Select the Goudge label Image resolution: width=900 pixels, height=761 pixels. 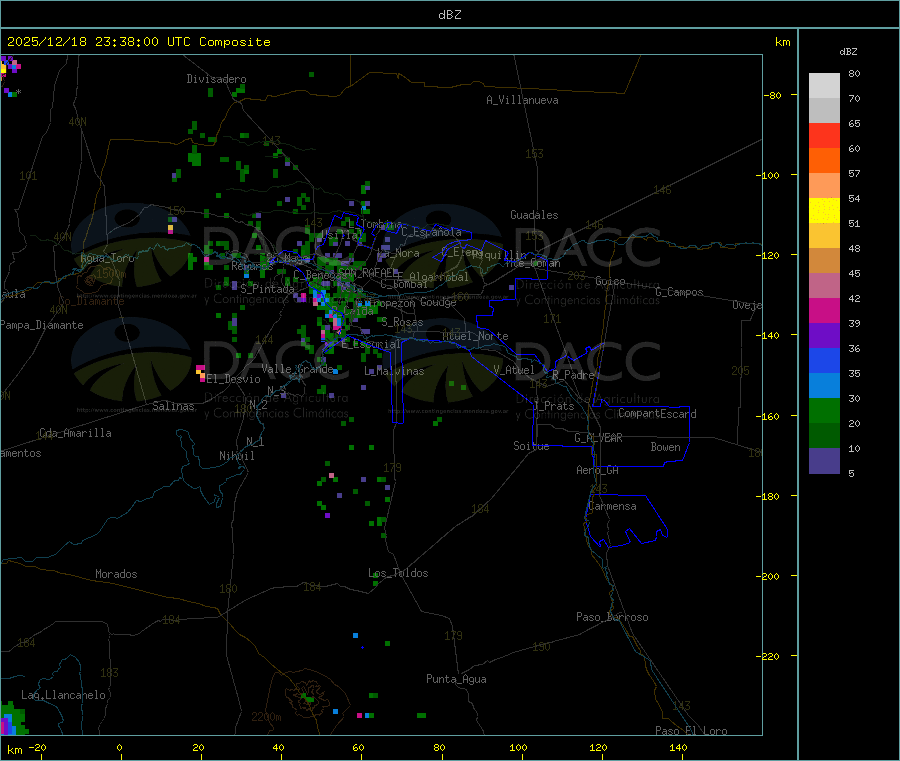439,302
